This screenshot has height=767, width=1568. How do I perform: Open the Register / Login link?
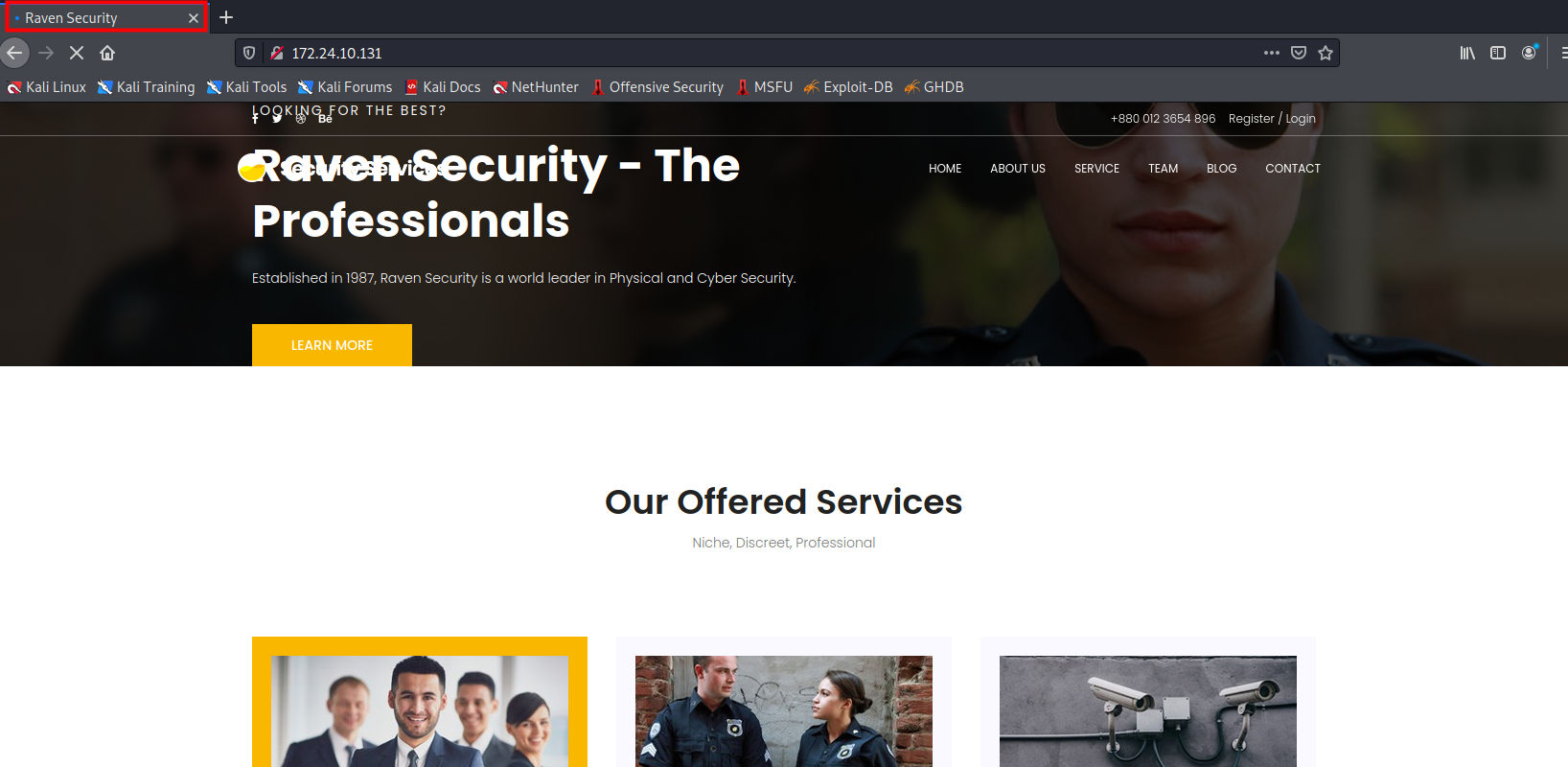[1272, 119]
